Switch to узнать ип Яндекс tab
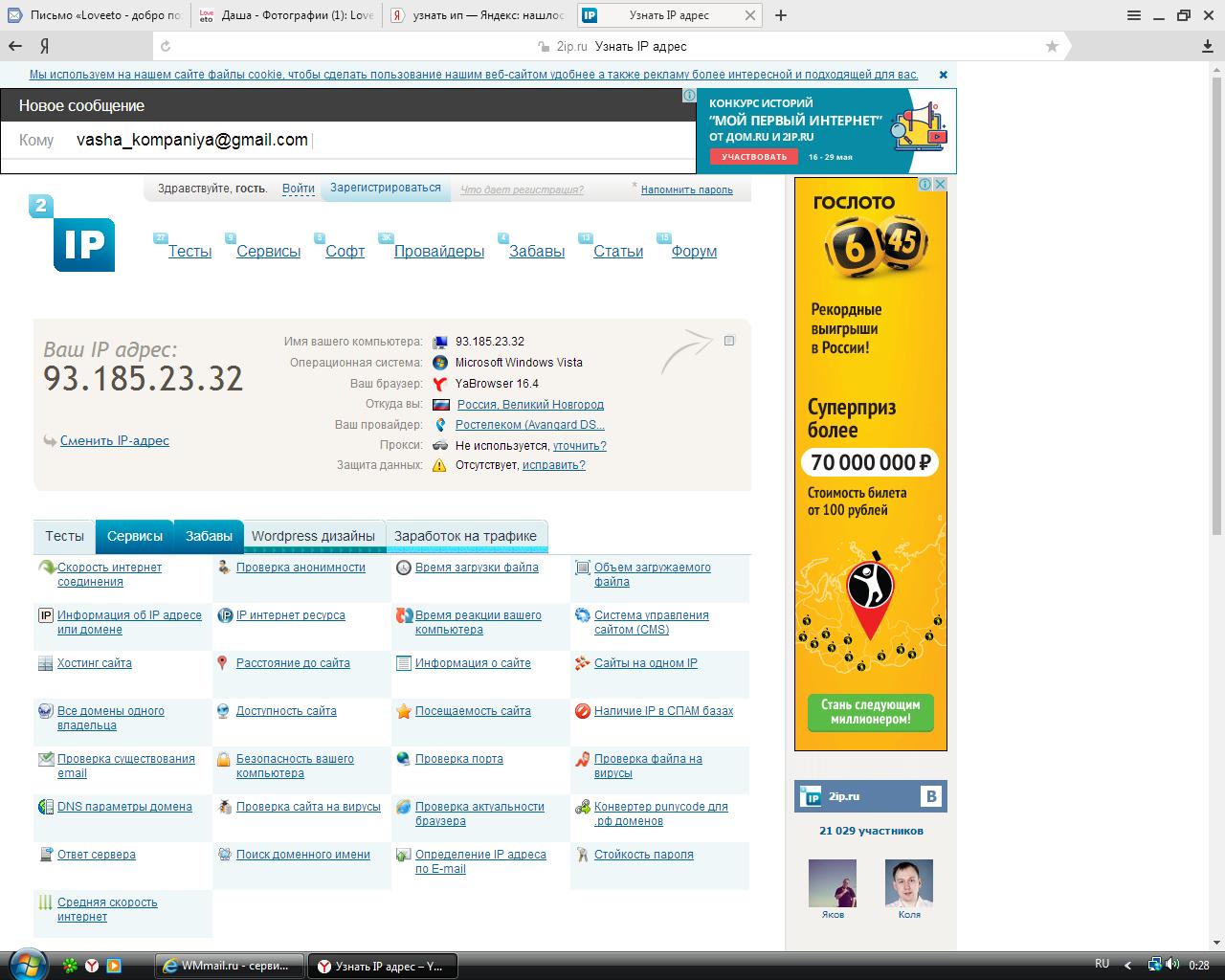The width and height of the screenshot is (1225, 980). 479,15
